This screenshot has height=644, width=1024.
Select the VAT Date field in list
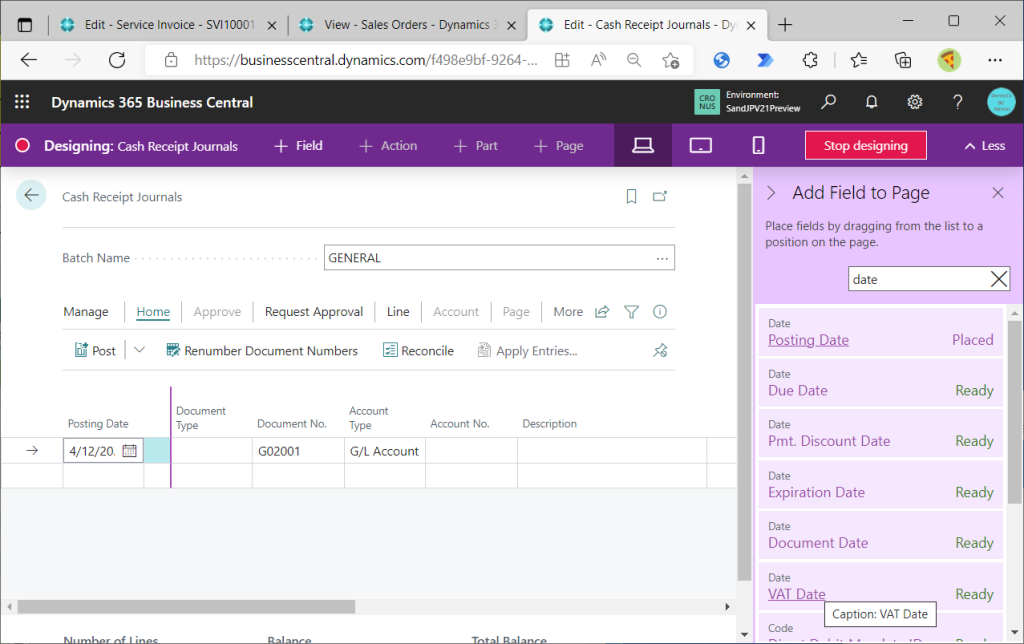(x=880, y=586)
